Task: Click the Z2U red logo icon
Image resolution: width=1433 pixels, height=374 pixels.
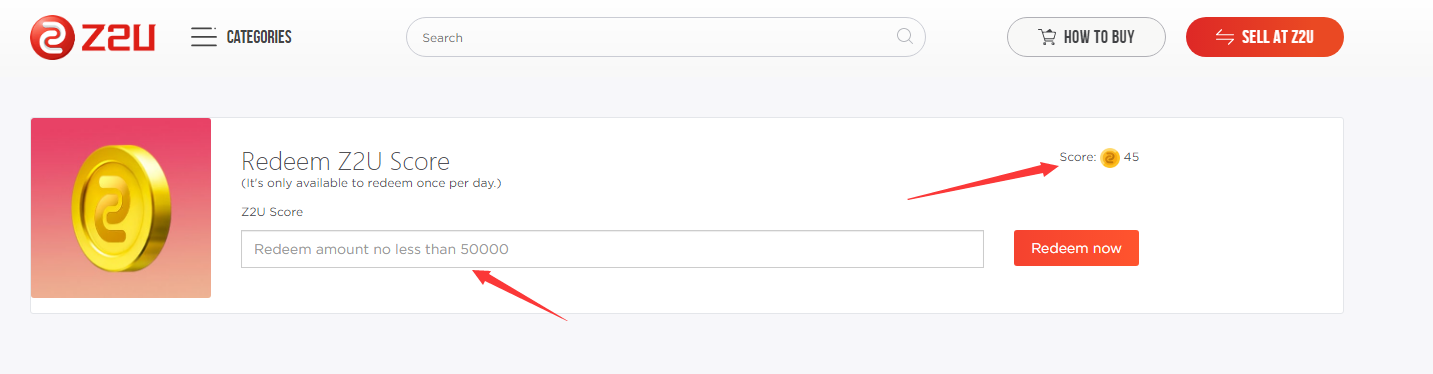Action: (51, 38)
